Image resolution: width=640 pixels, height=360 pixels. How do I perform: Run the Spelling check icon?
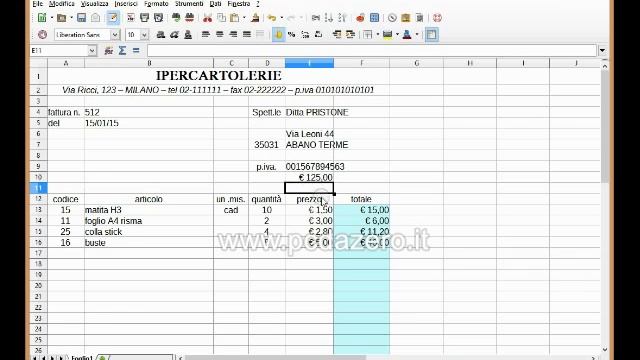[176, 18]
